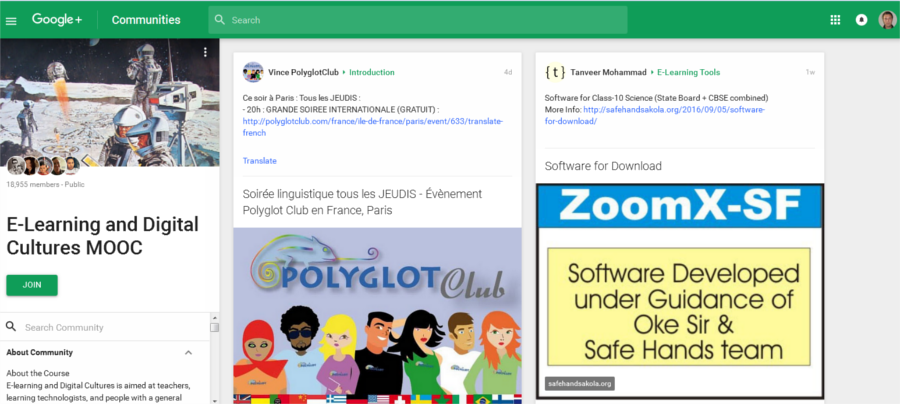Image resolution: width=900 pixels, height=404 pixels.
Task: Open Vince PolyglotClub's avatar
Action: [x=253, y=72]
